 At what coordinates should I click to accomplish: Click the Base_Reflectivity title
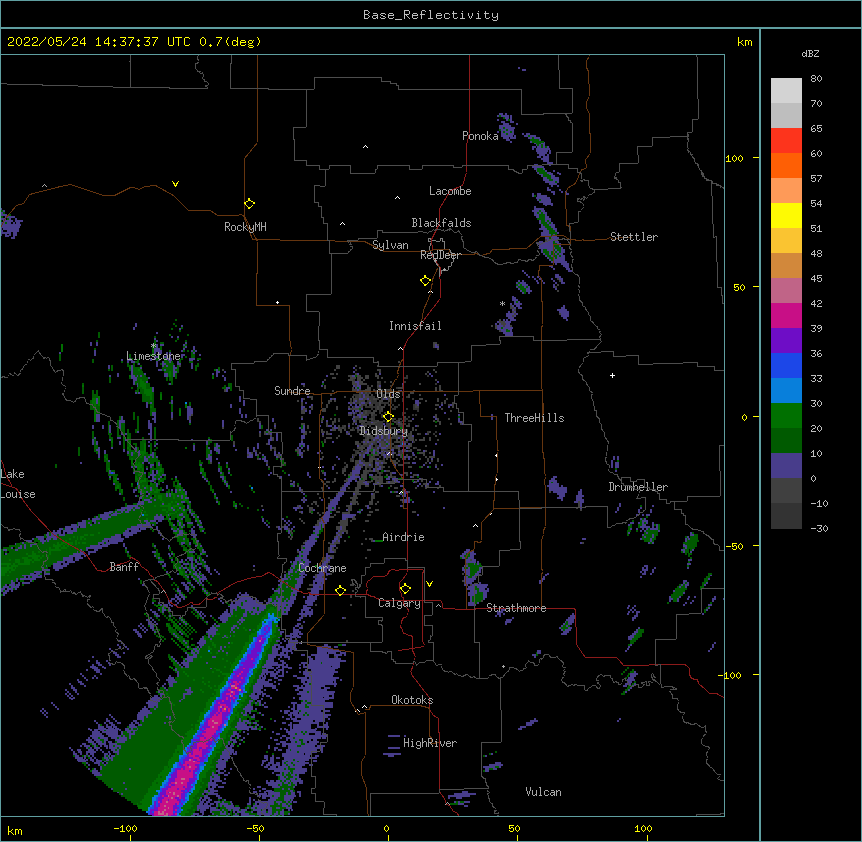coord(431,15)
